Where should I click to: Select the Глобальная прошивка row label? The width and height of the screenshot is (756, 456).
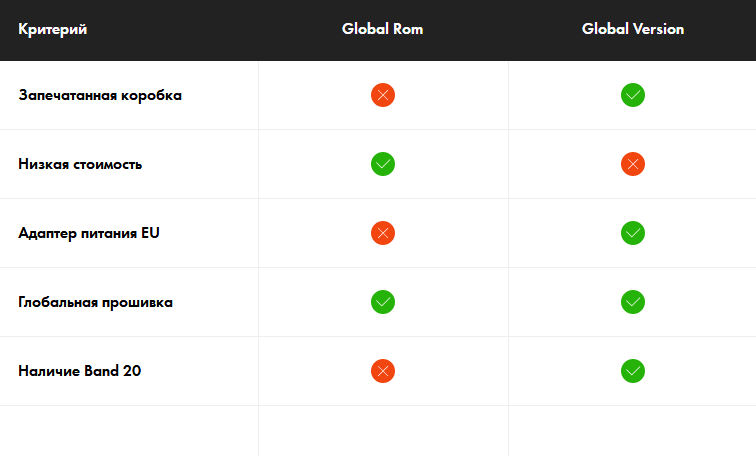(95, 302)
